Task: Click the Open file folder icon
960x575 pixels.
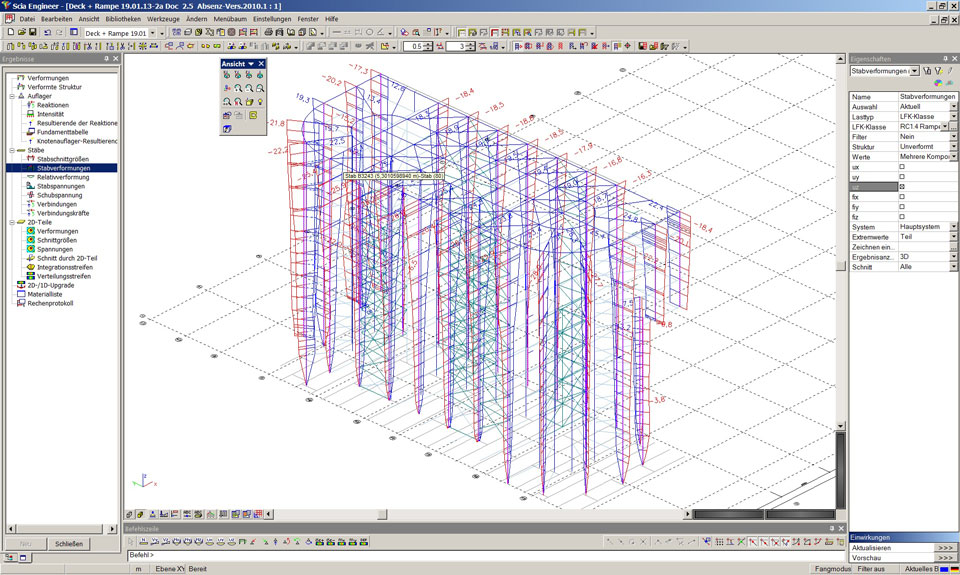Action: (21, 32)
